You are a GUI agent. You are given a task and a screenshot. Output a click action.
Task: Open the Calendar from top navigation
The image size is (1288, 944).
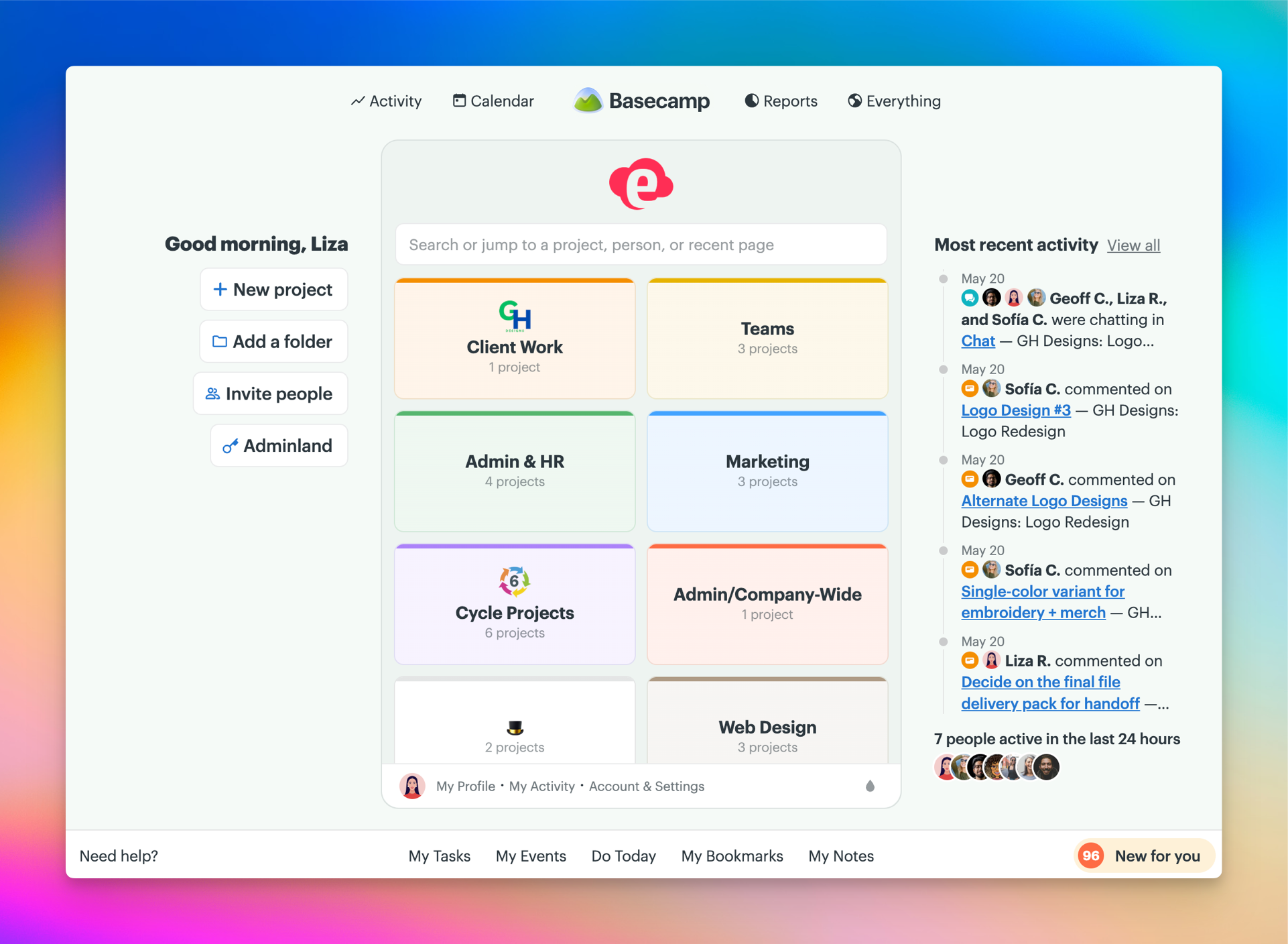(493, 101)
